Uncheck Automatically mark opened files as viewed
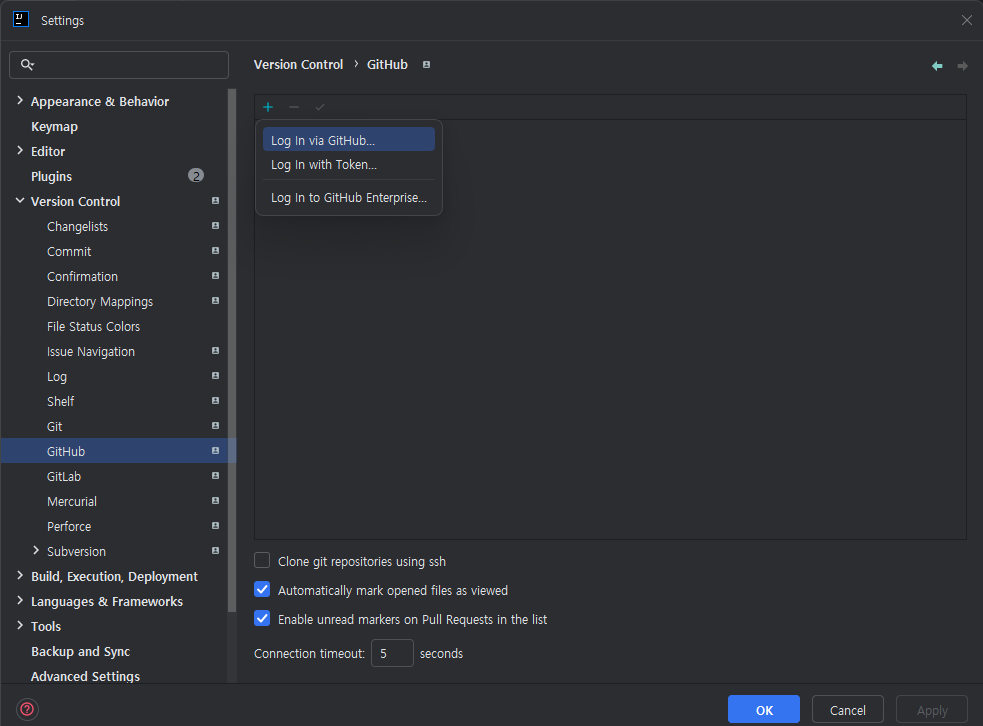This screenshot has width=983, height=726. (x=262, y=589)
